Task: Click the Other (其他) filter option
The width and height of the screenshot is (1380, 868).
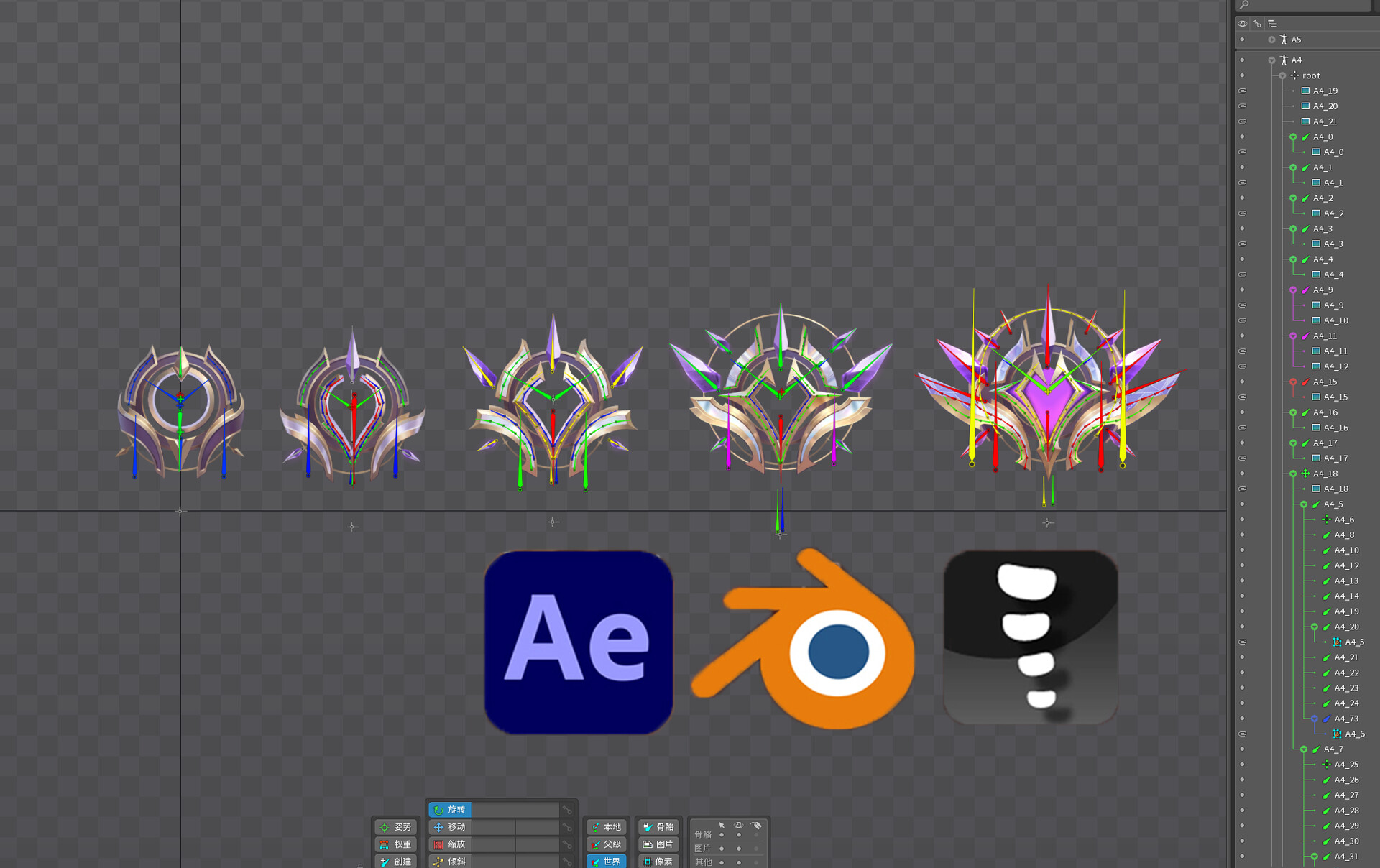Action: (x=703, y=862)
